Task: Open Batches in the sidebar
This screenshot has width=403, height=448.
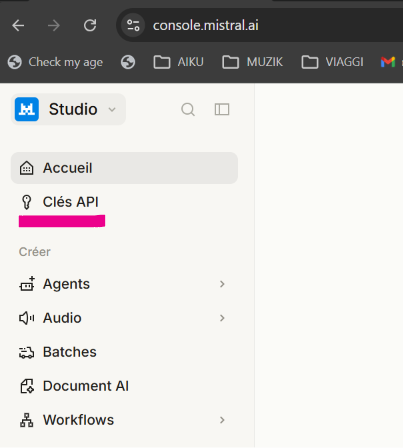Action: click(x=124, y=352)
